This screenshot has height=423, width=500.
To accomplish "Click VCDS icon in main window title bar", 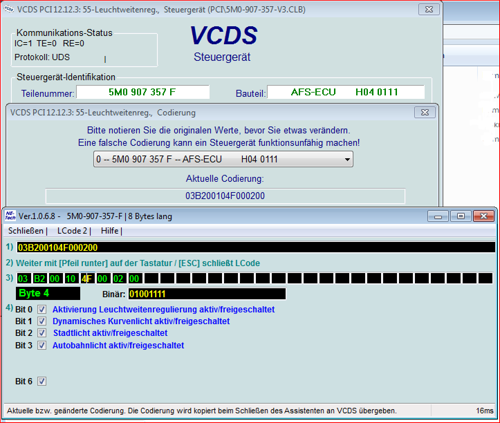I will 9,9.
